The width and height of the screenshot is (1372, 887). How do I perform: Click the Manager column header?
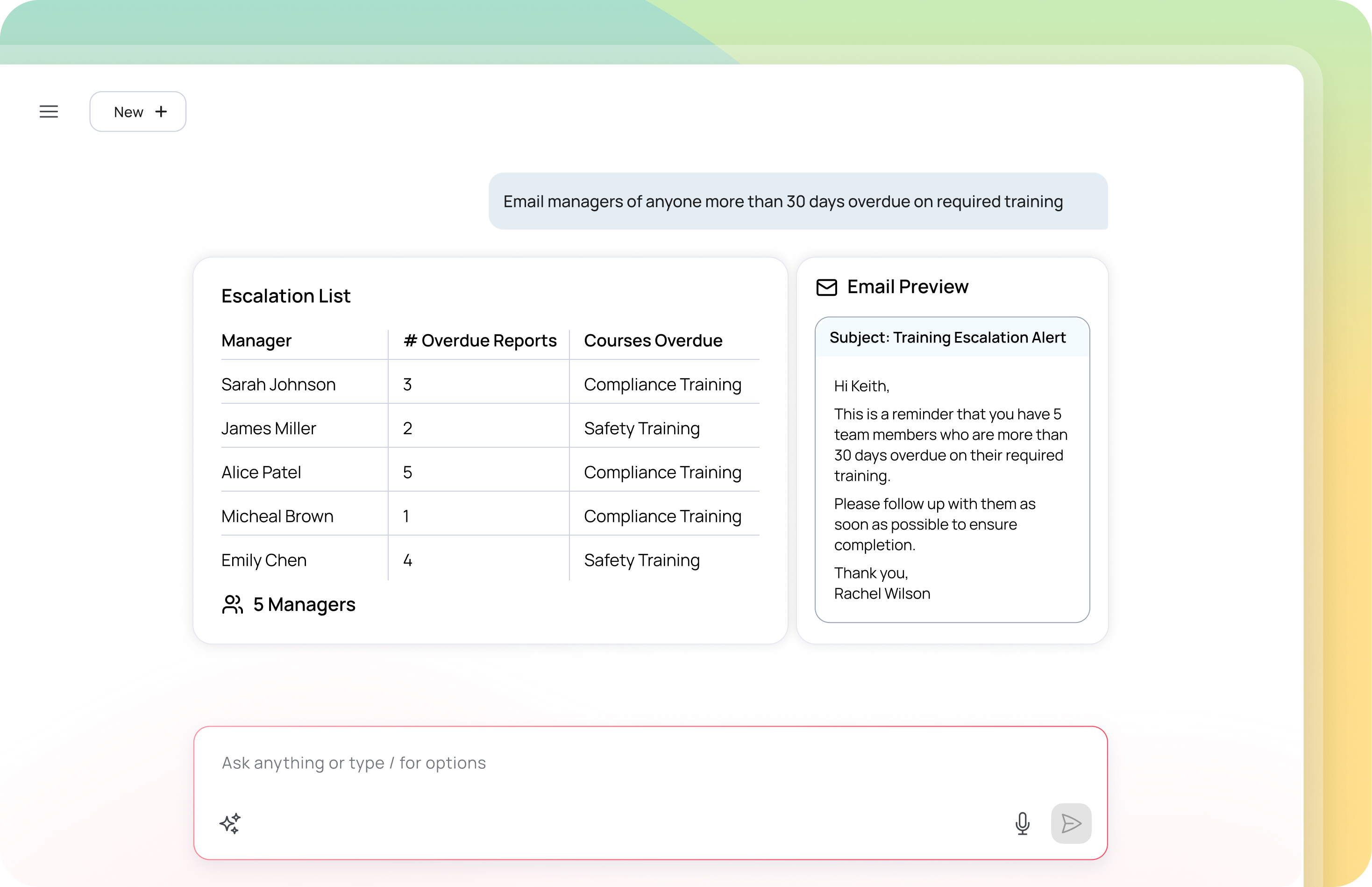point(256,340)
